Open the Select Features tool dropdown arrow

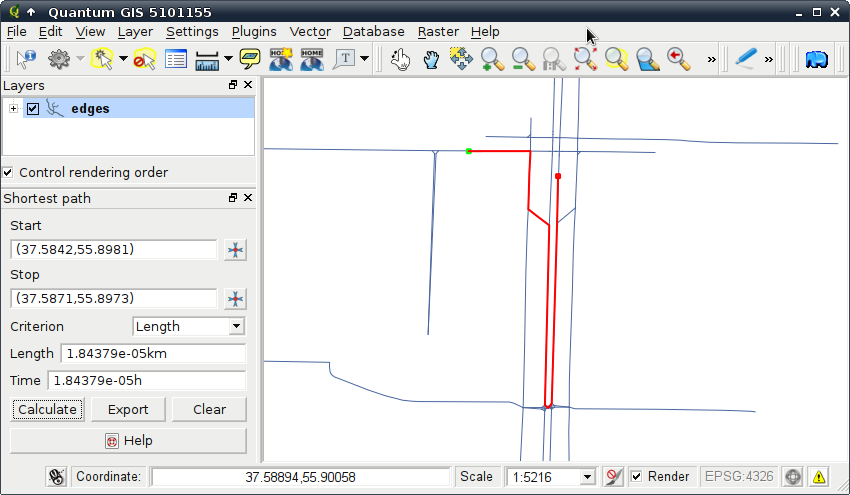click(x=123, y=59)
